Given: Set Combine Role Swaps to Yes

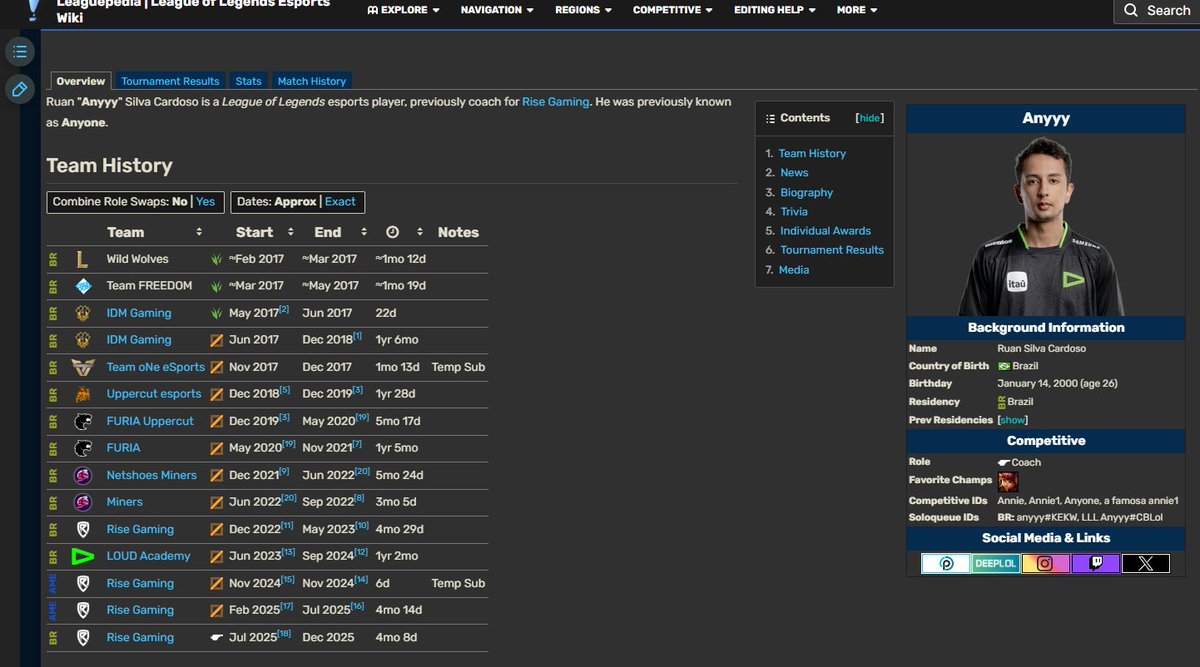Looking at the screenshot, I should click(x=205, y=201).
